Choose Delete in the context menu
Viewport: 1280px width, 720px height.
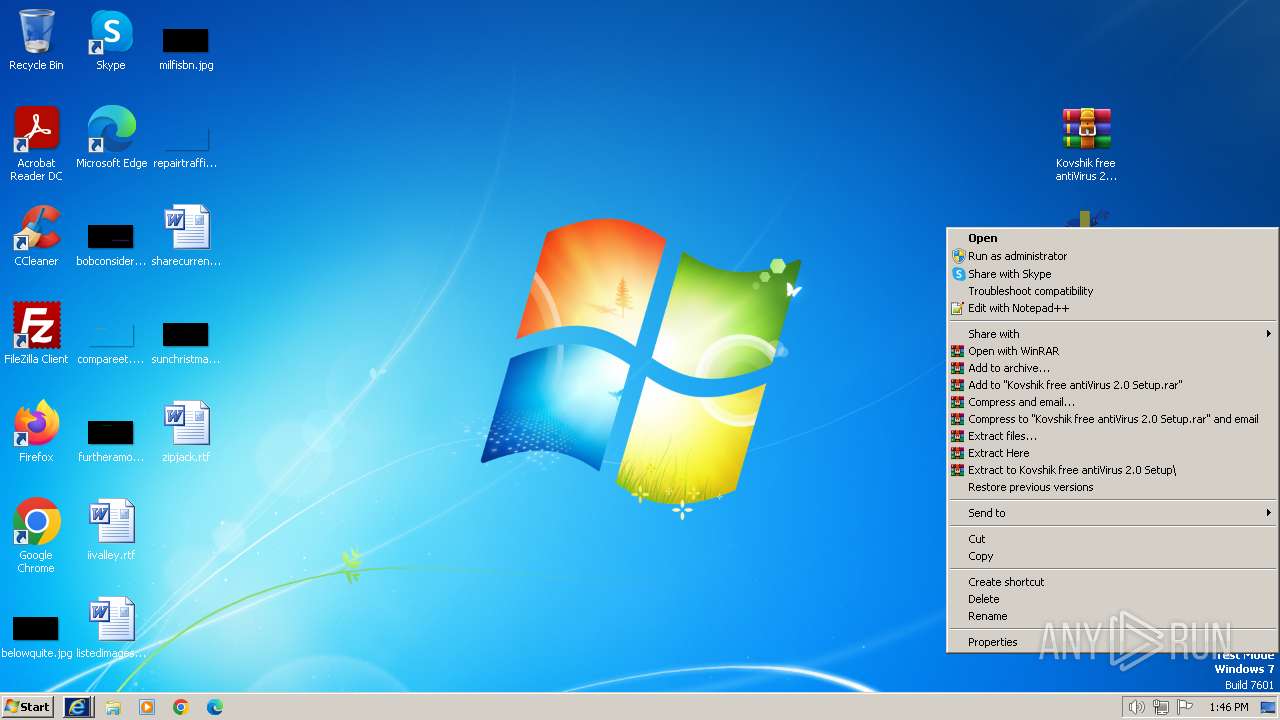[1112, 599]
